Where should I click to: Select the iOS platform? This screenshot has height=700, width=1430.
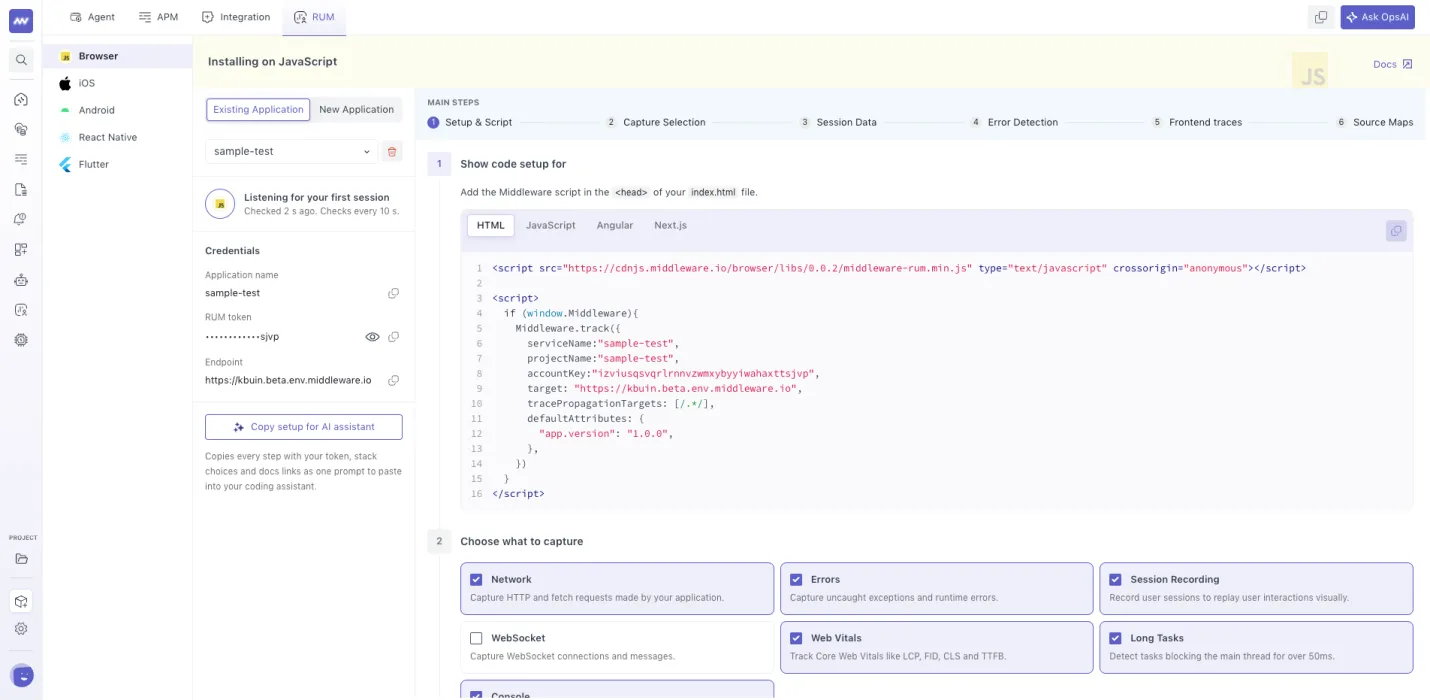tap(117, 83)
